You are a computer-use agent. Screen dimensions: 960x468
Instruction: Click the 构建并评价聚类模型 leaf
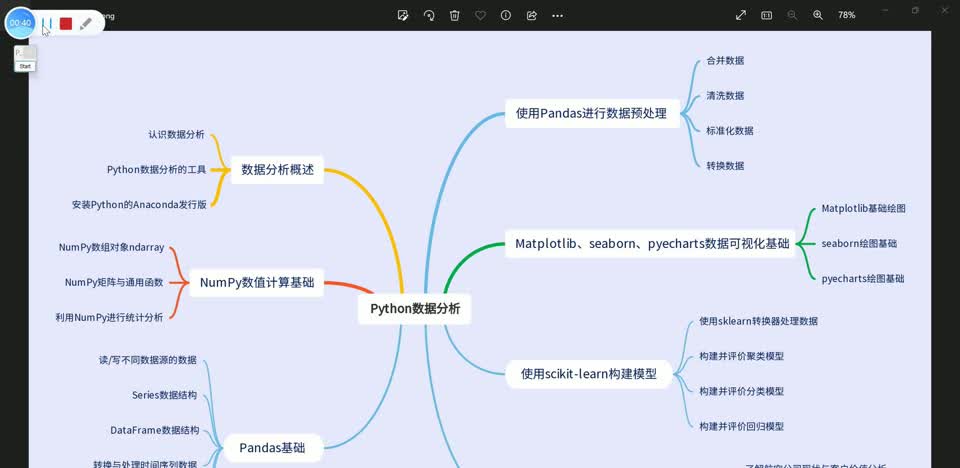point(741,356)
